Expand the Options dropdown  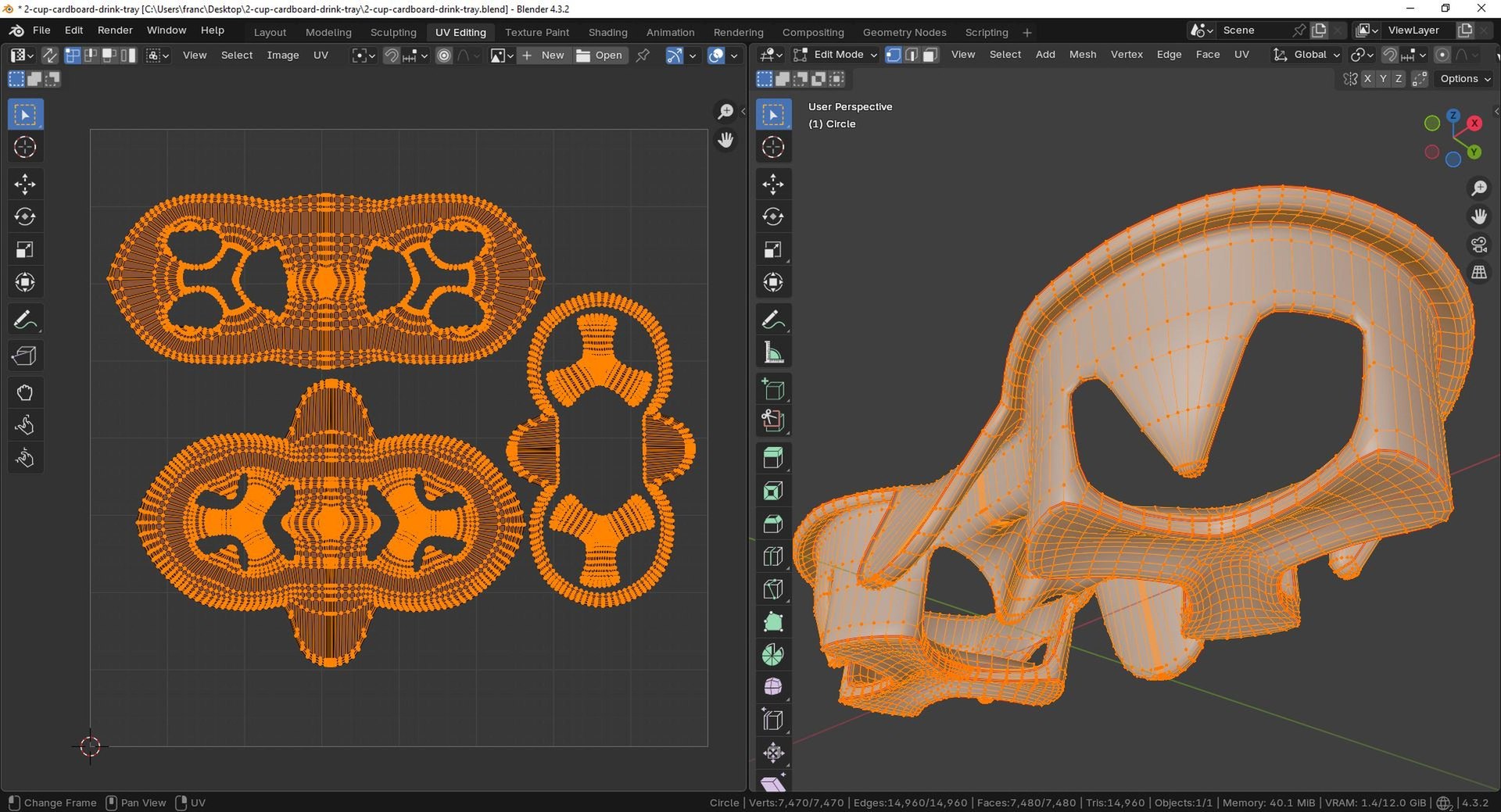pyautogui.click(x=1465, y=79)
